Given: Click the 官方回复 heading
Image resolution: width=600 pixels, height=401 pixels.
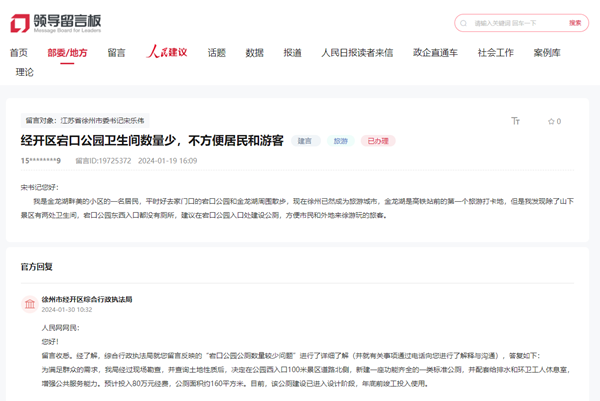Looking at the screenshot, I should [x=36, y=267].
